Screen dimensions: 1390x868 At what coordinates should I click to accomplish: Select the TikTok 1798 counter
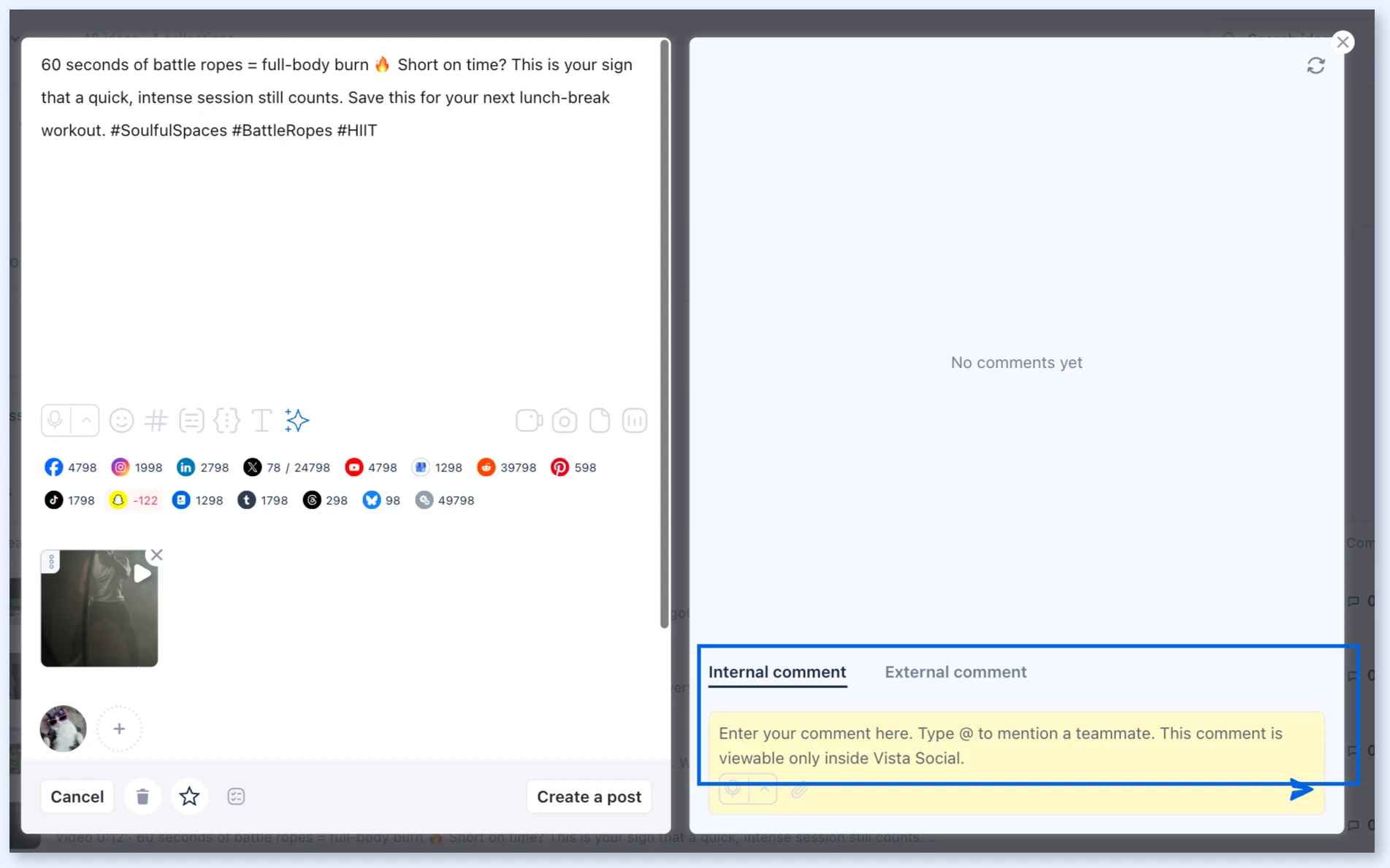point(70,500)
